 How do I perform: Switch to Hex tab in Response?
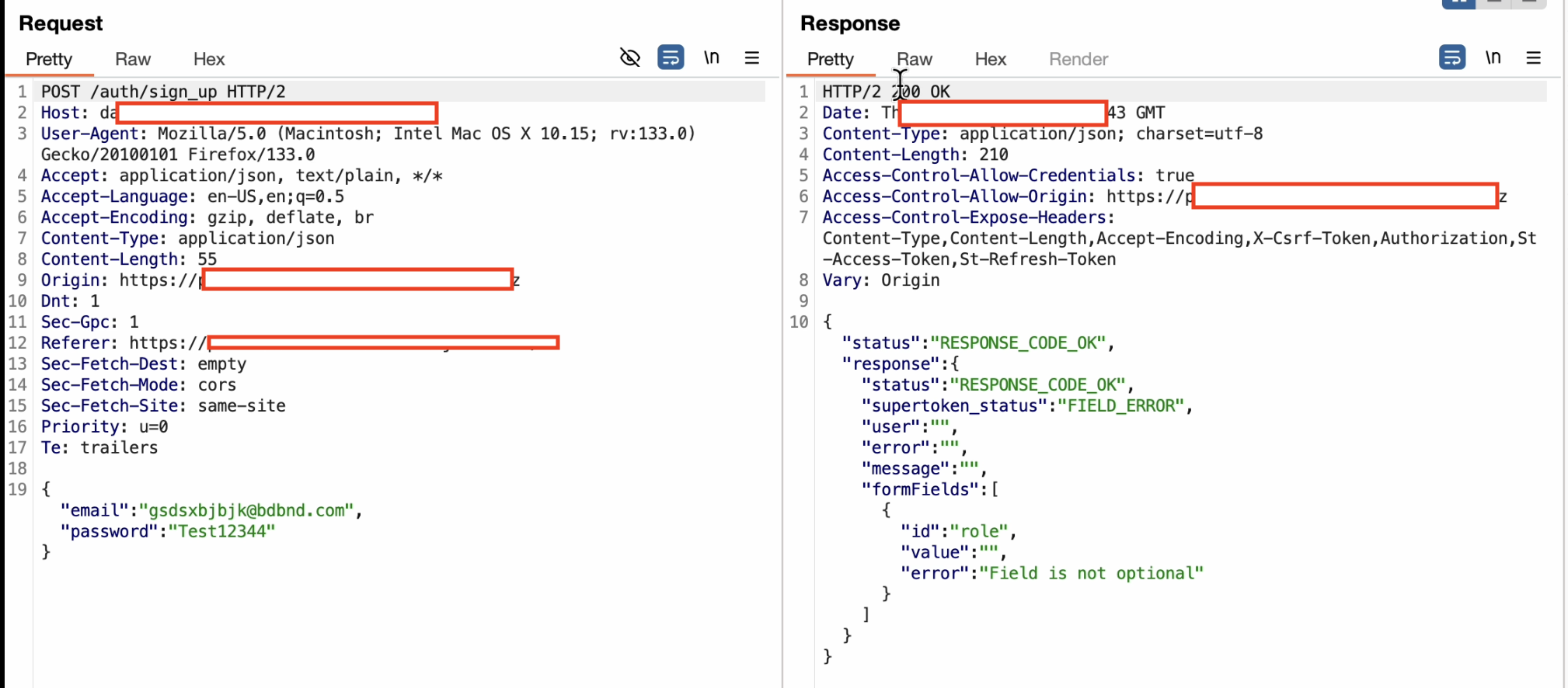[x=991, y=59]
